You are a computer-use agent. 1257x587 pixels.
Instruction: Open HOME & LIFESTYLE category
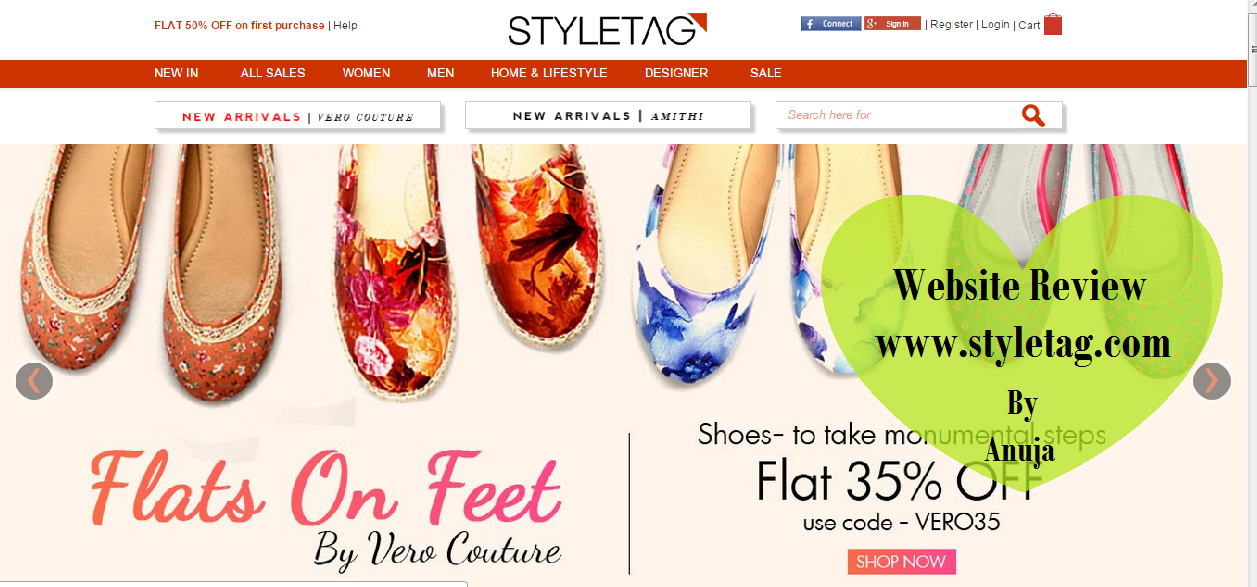[x=549, y=73]
